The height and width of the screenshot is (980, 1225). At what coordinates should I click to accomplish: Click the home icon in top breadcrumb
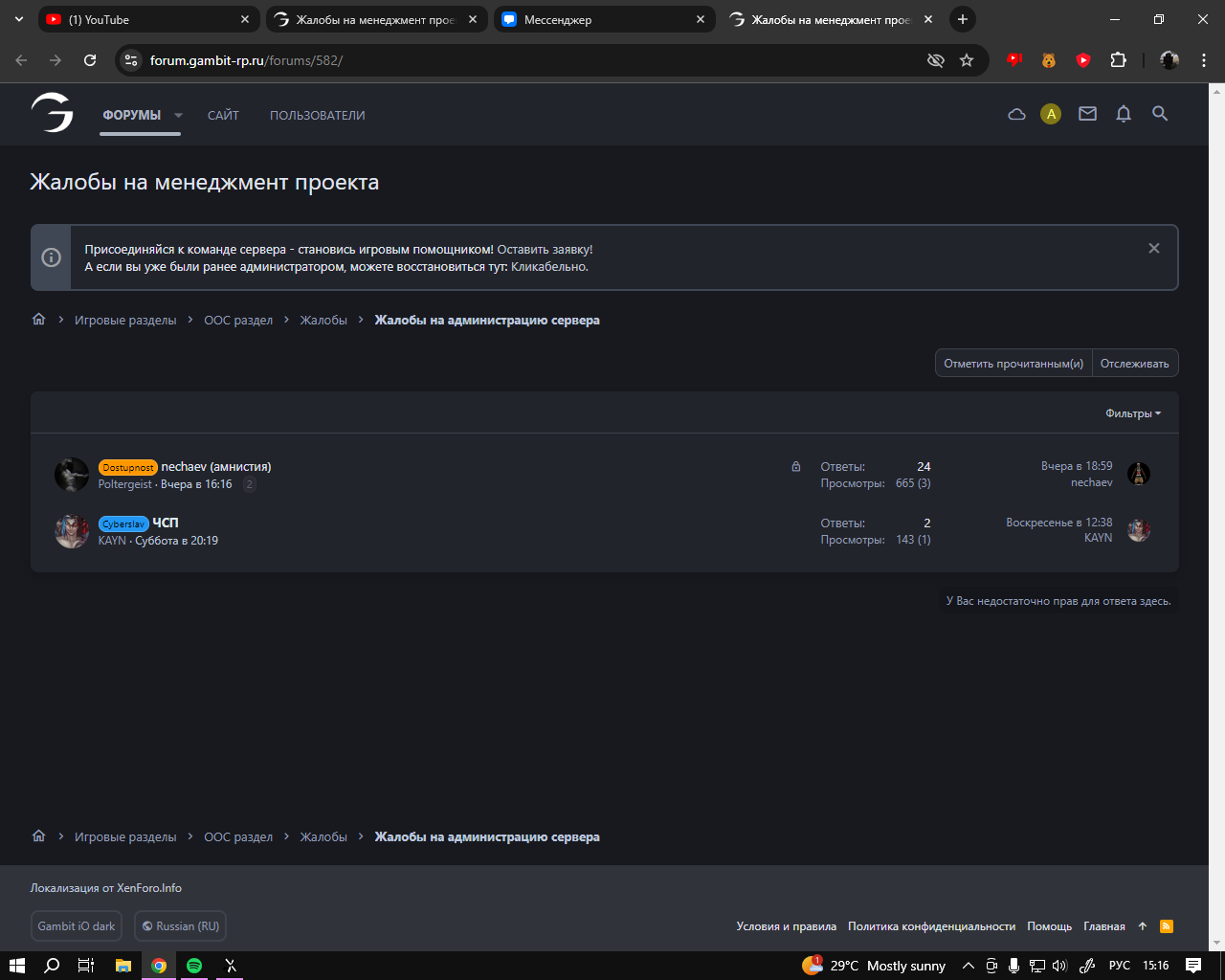pyautogui.click(x=39, y=320)
